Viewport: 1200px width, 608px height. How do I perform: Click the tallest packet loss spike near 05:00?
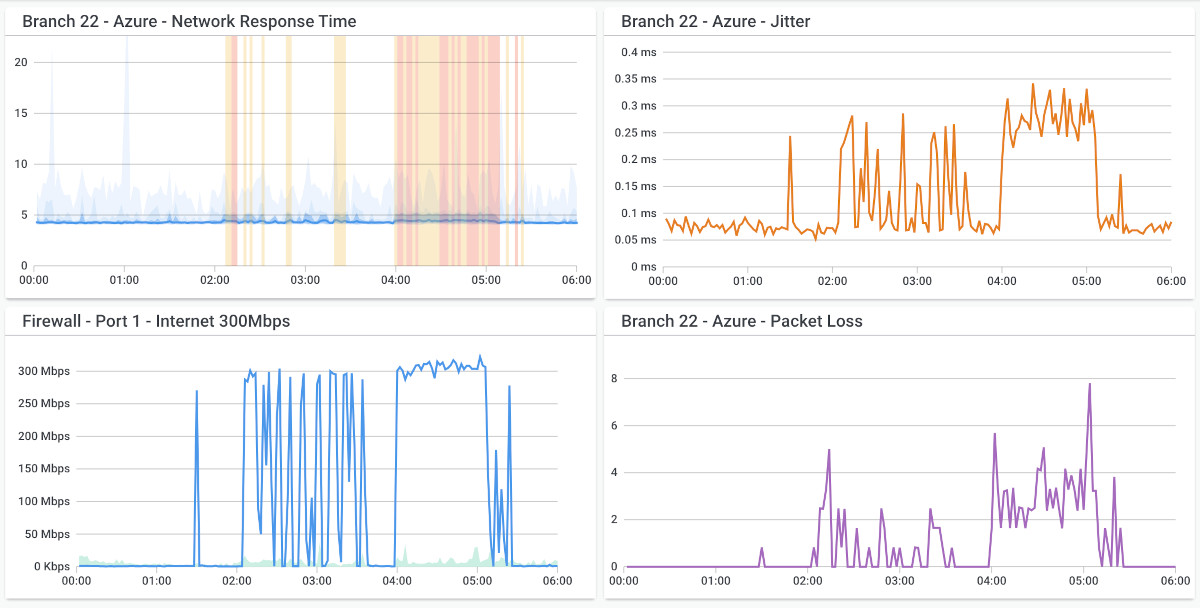tap(1088, 383)
